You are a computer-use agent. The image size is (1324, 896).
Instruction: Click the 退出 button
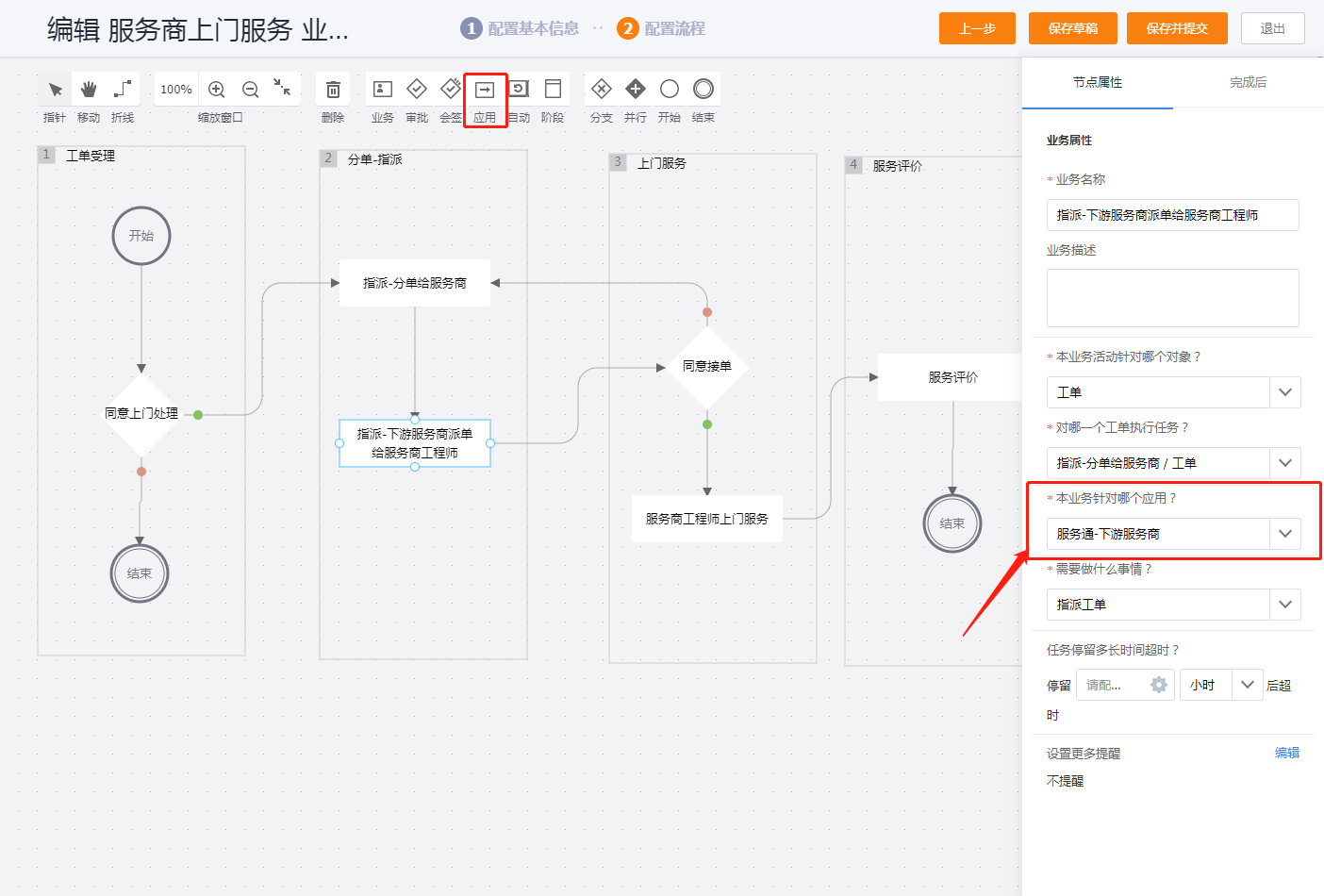(1273, 28)
